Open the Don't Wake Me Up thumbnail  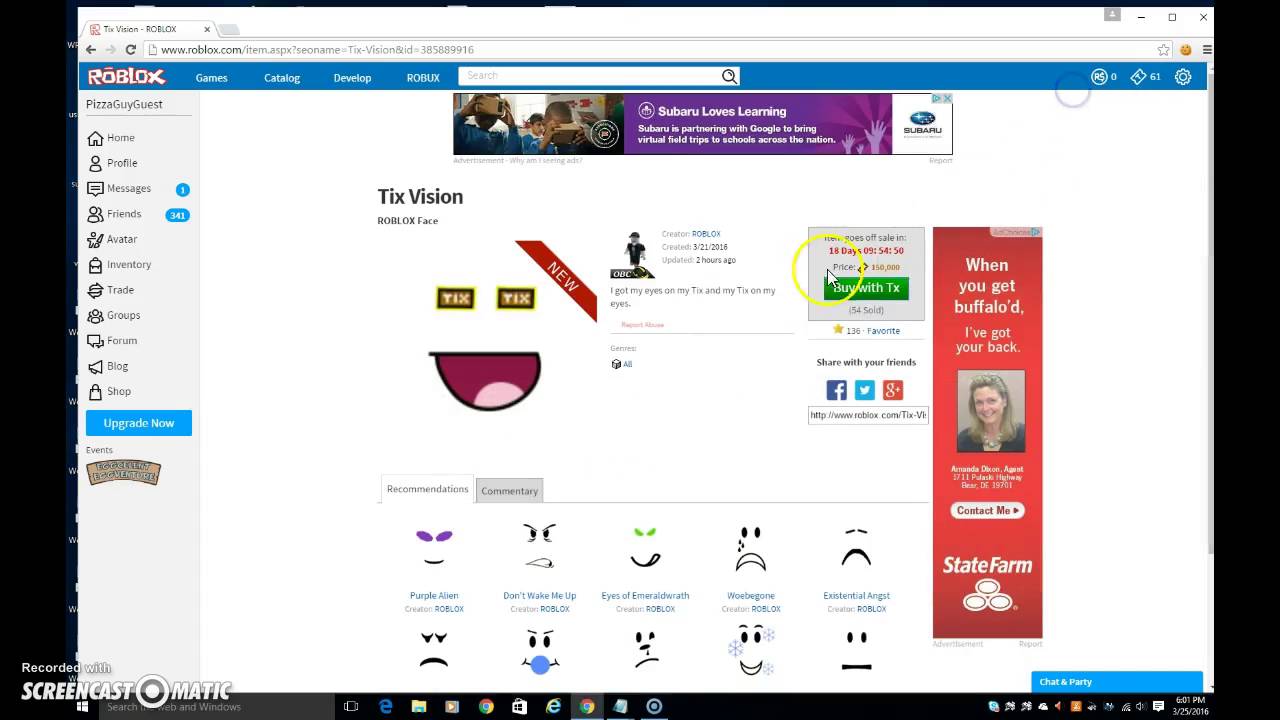[x=540, y=548]
